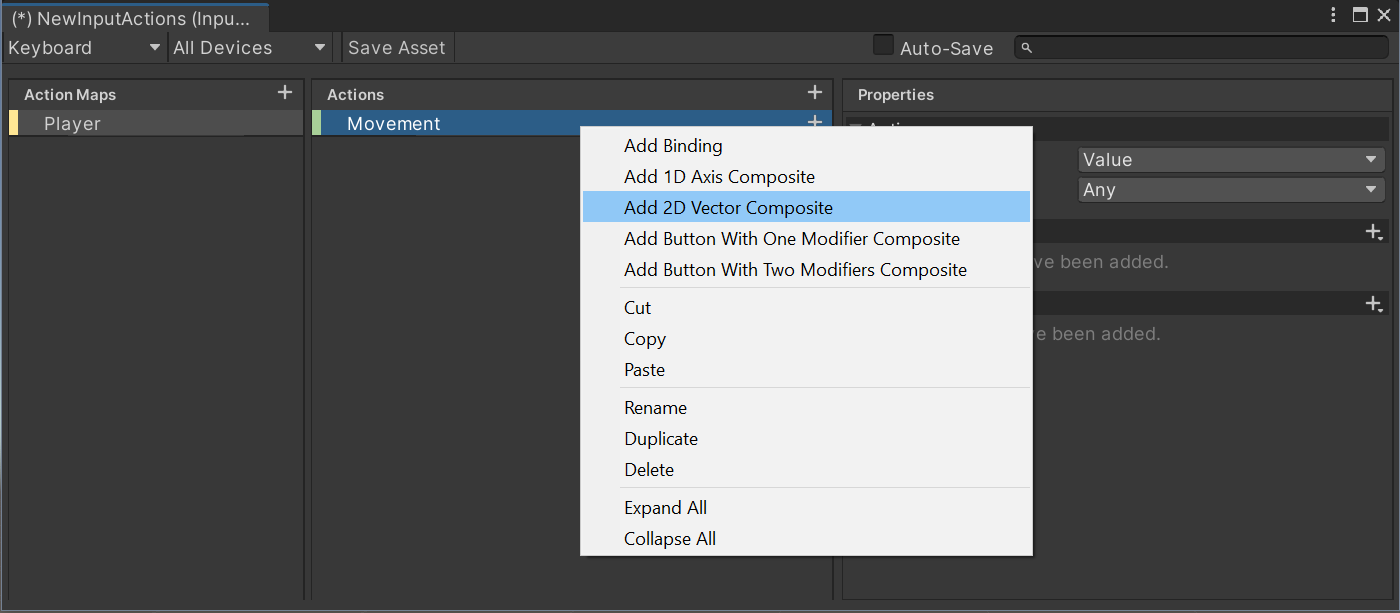Add a Processor via its plus icon

pyautogui.click(x=1374, y=303)
